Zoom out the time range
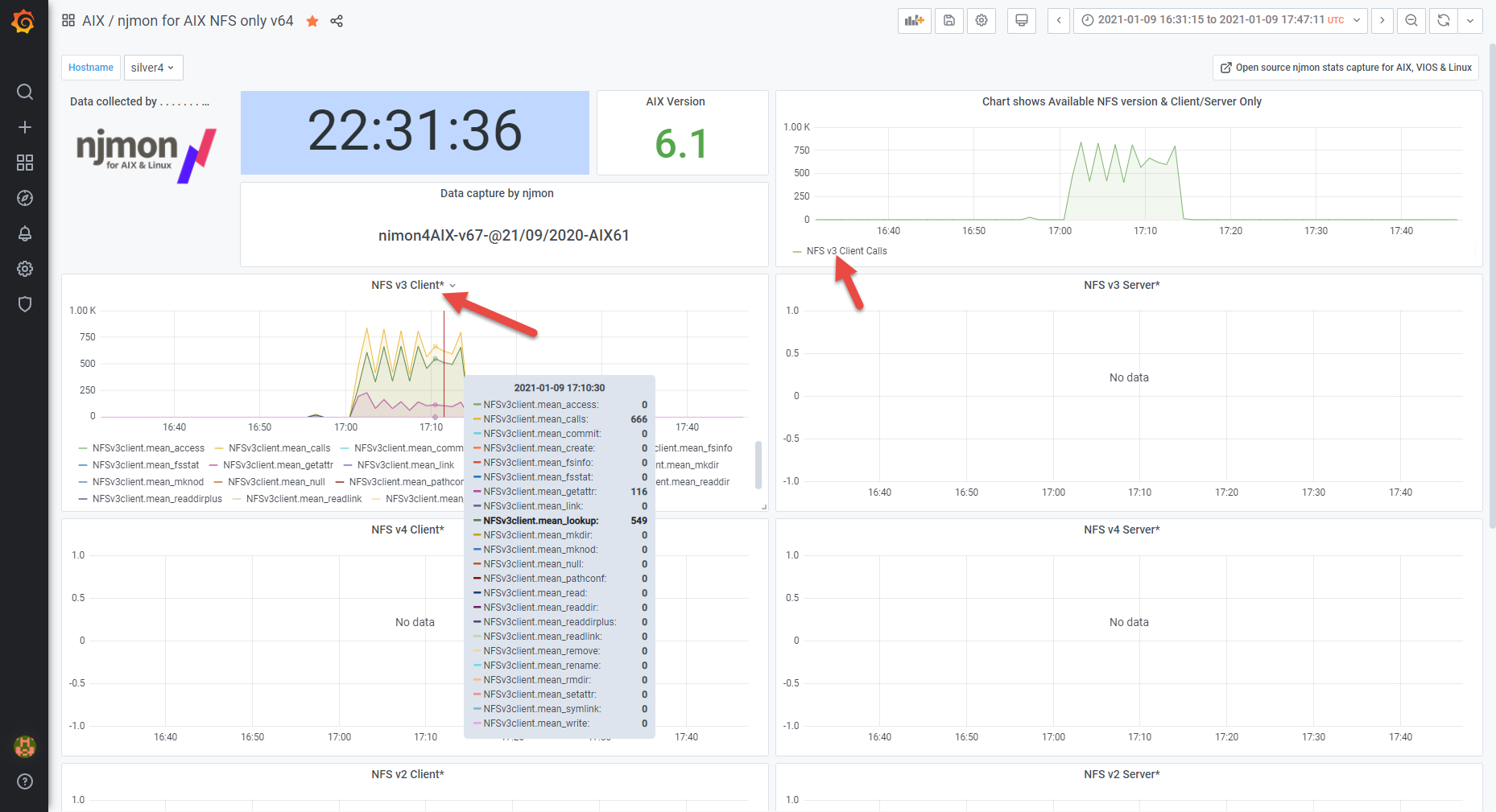This screenshot has width=1496, height=812. point(1411,21)
